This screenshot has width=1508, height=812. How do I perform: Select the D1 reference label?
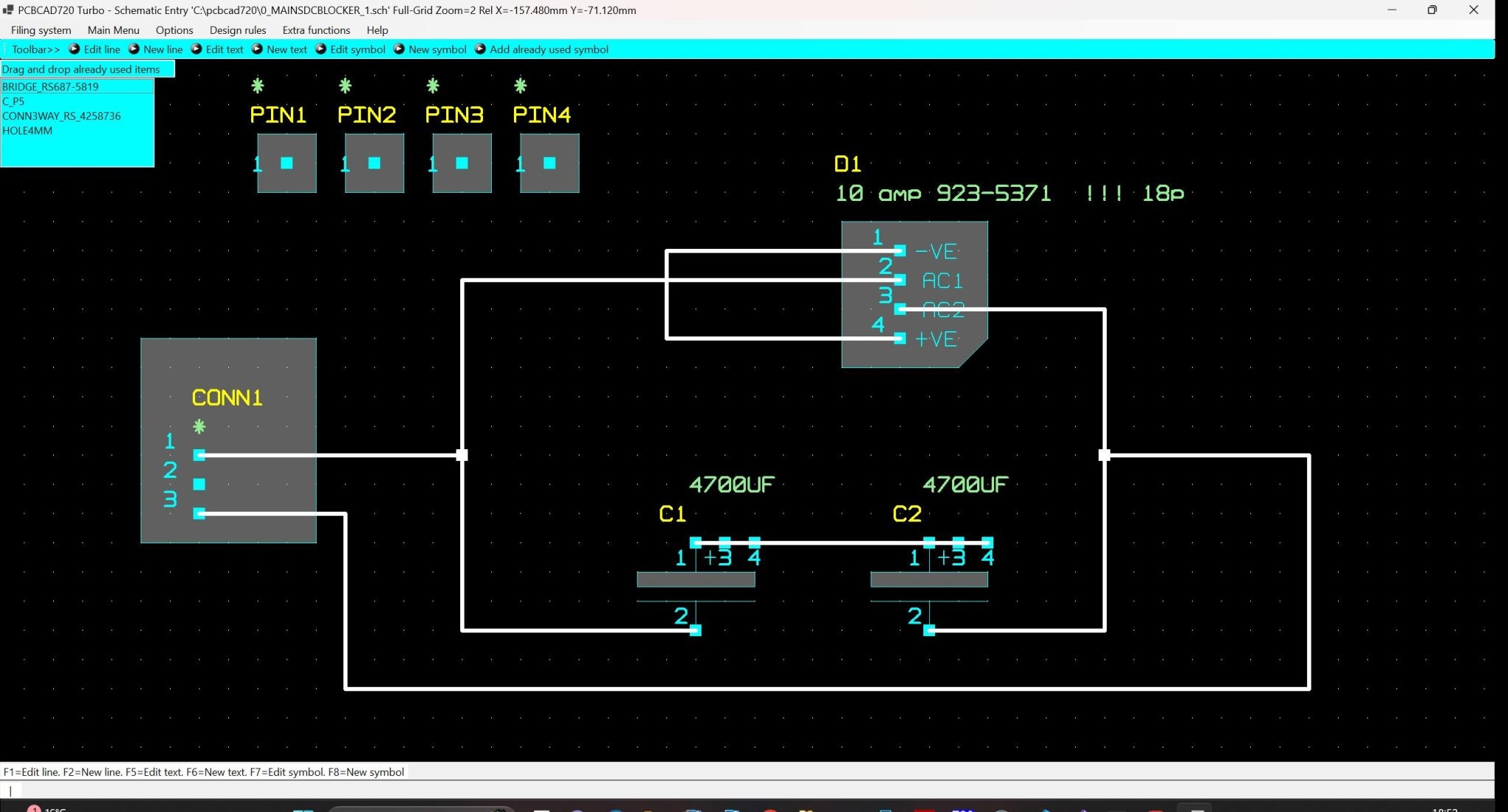[x=848, y=164]
